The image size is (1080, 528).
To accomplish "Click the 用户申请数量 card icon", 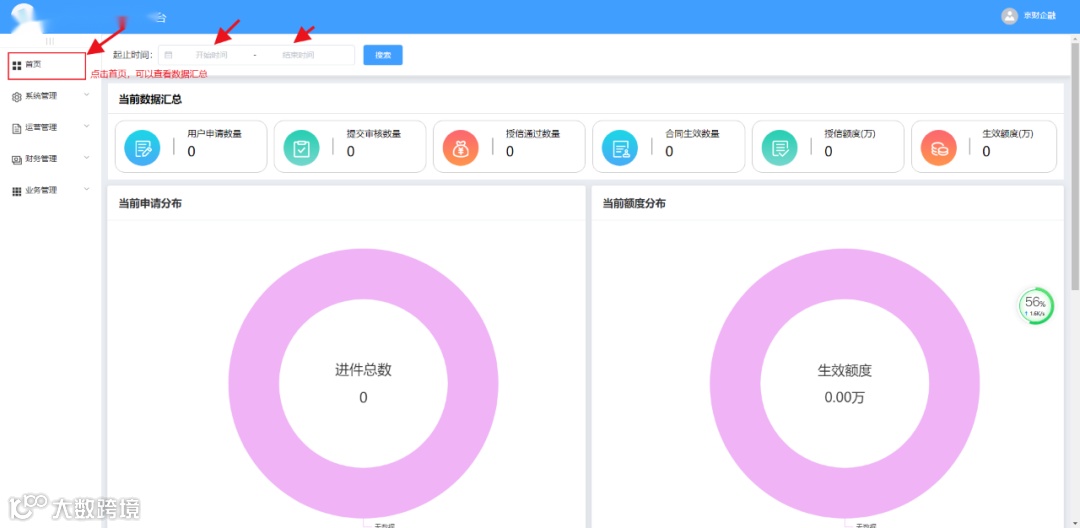I will coord(142,148).
